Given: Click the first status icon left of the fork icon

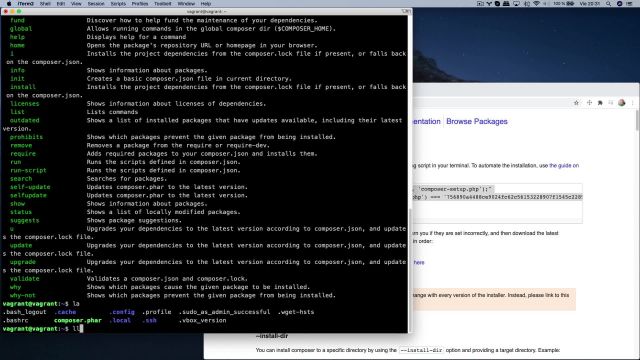Looking at the screenshot, I should tap(480, 4).
